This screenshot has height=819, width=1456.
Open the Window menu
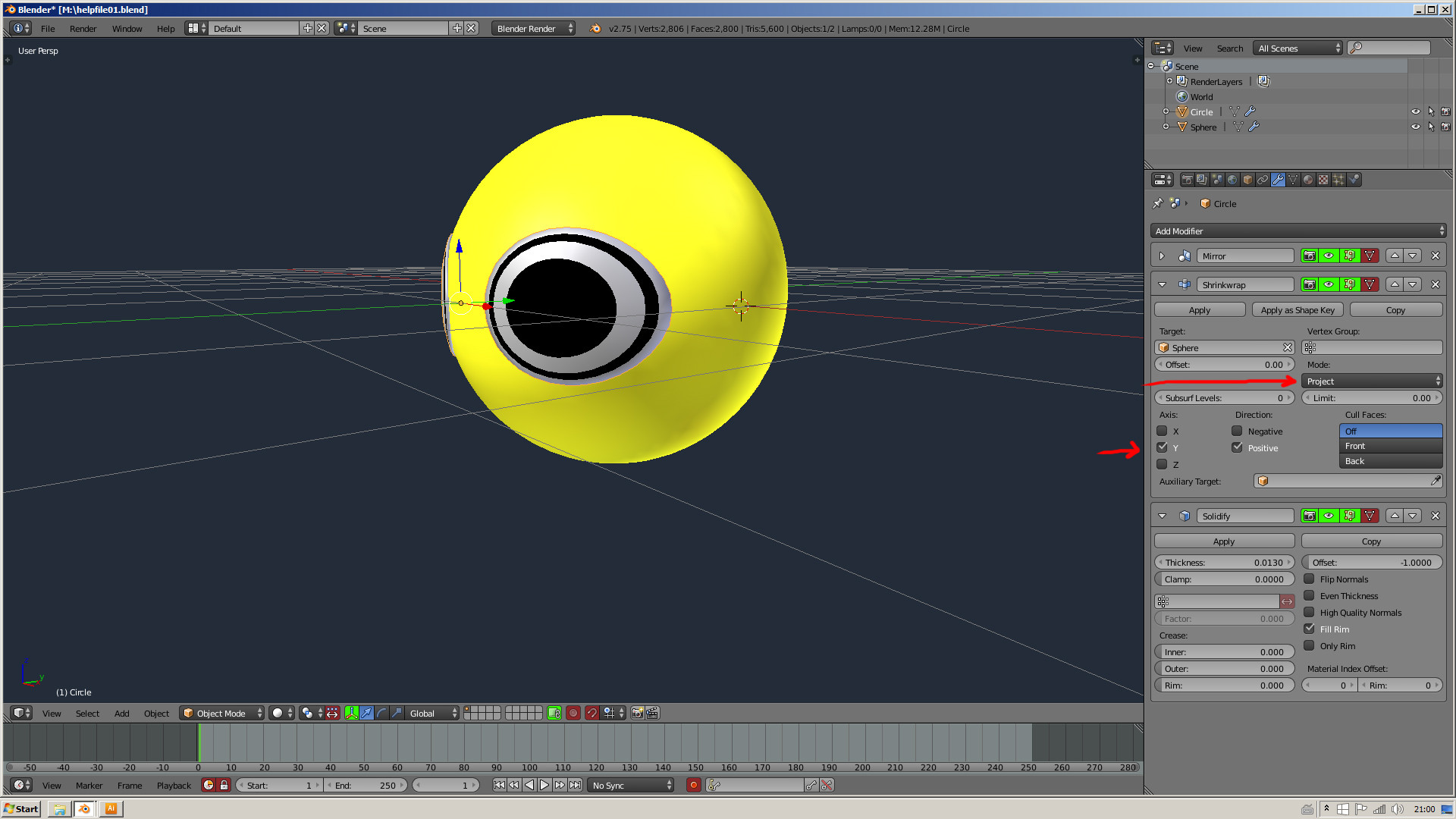127,28
